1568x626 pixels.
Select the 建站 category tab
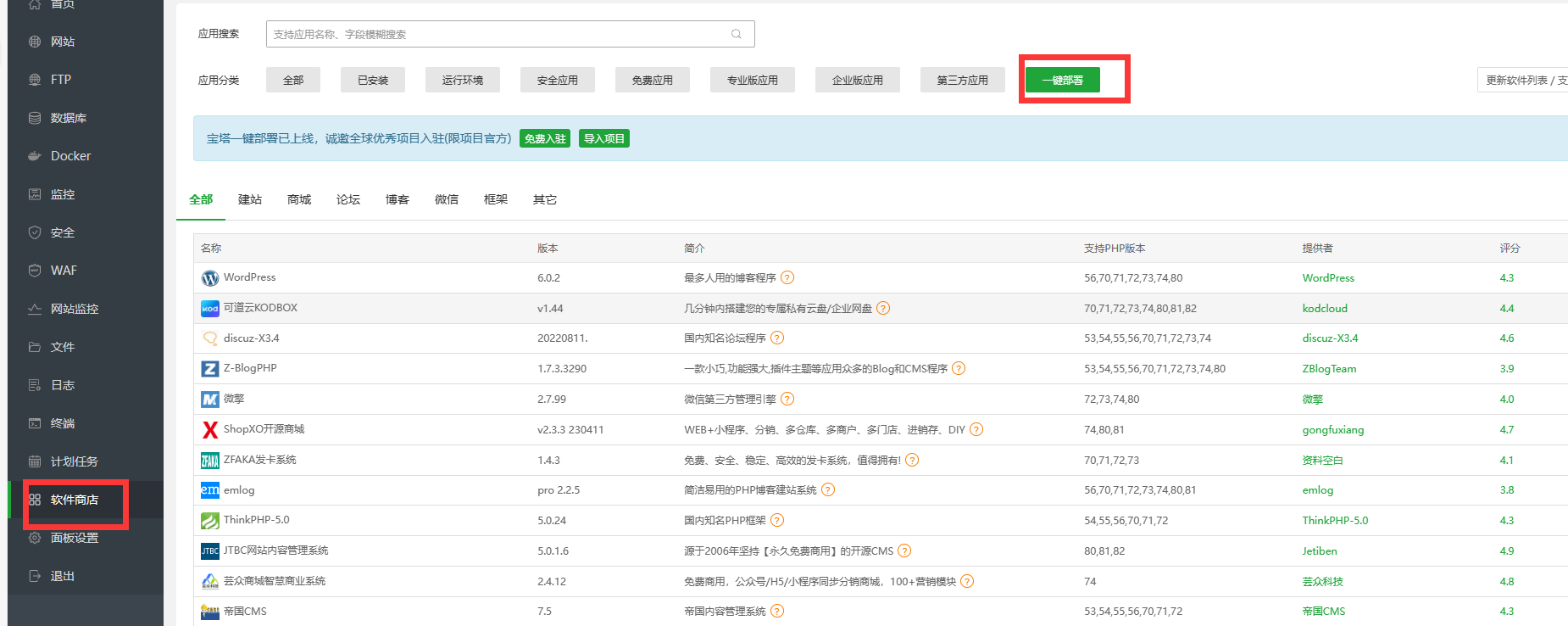[250, 199]
